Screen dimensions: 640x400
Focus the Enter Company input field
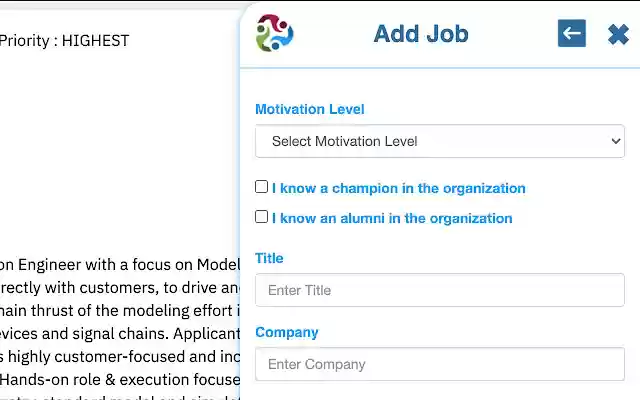[440, 364]
